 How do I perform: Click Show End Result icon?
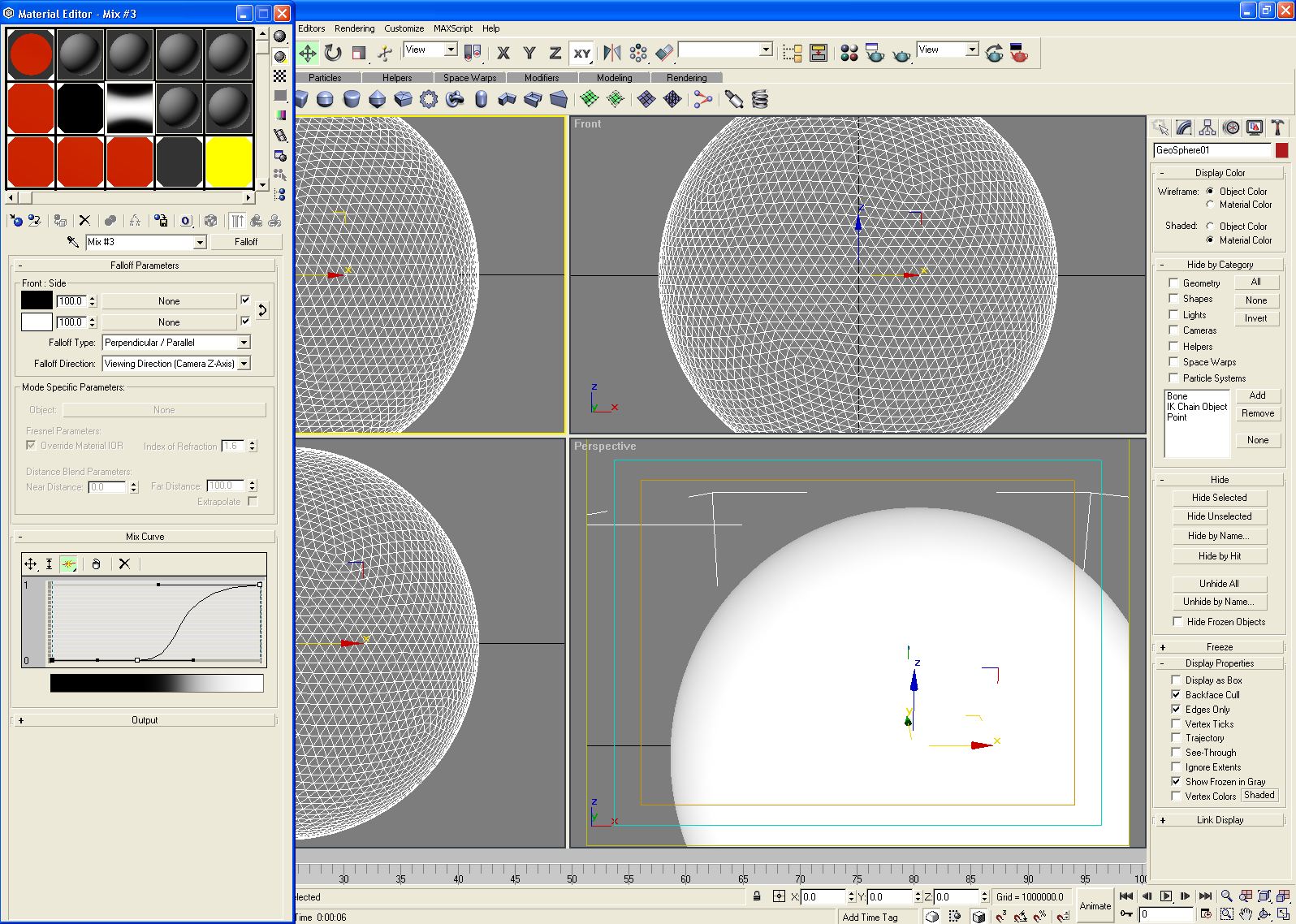tap(237, 220)
